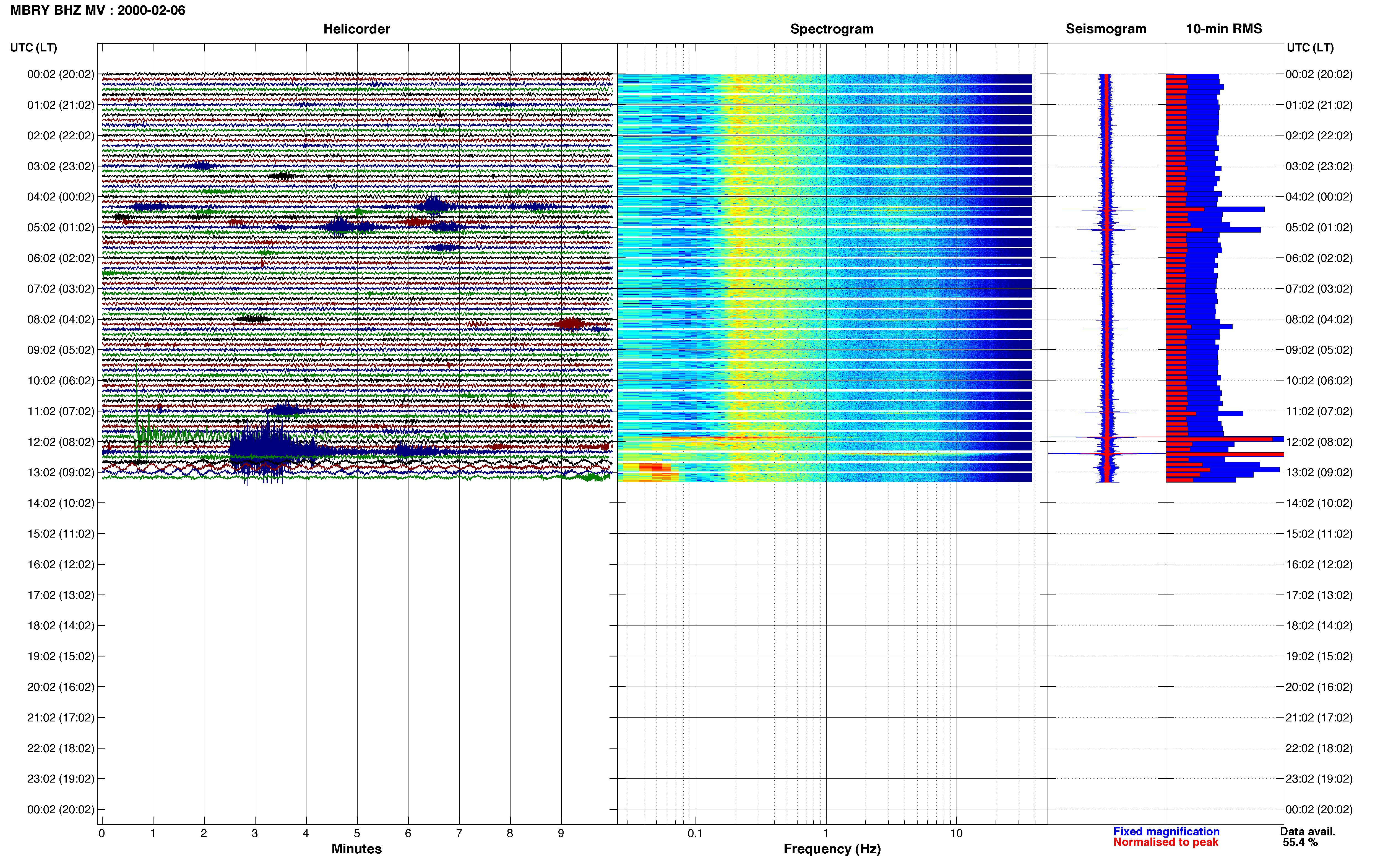The width and height of the screenshot is (1388, 868).
Task: Click the '5' tick on Minutes axis
Action: point(357,833)
